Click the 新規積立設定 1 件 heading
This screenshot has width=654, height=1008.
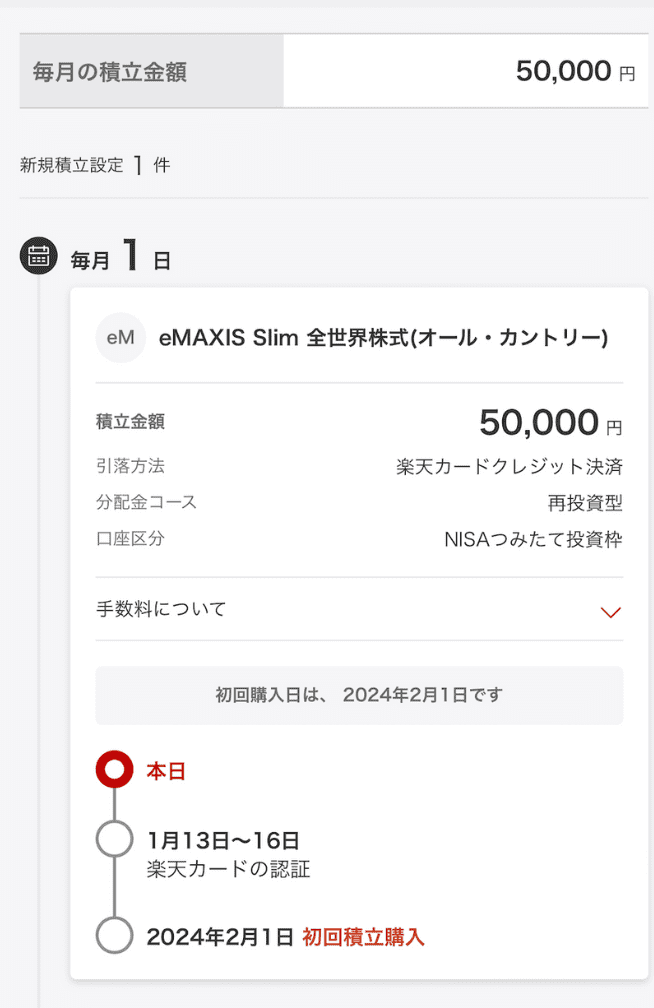click(x=95, y=165)
